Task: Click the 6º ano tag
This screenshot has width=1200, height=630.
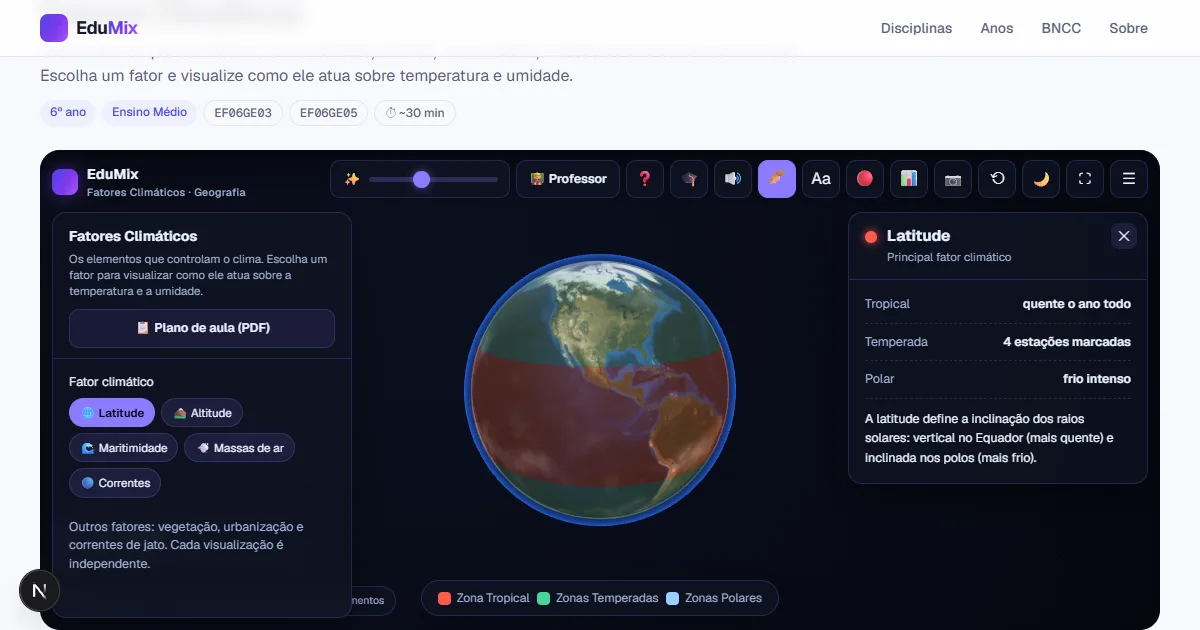Action: point(68,113)
